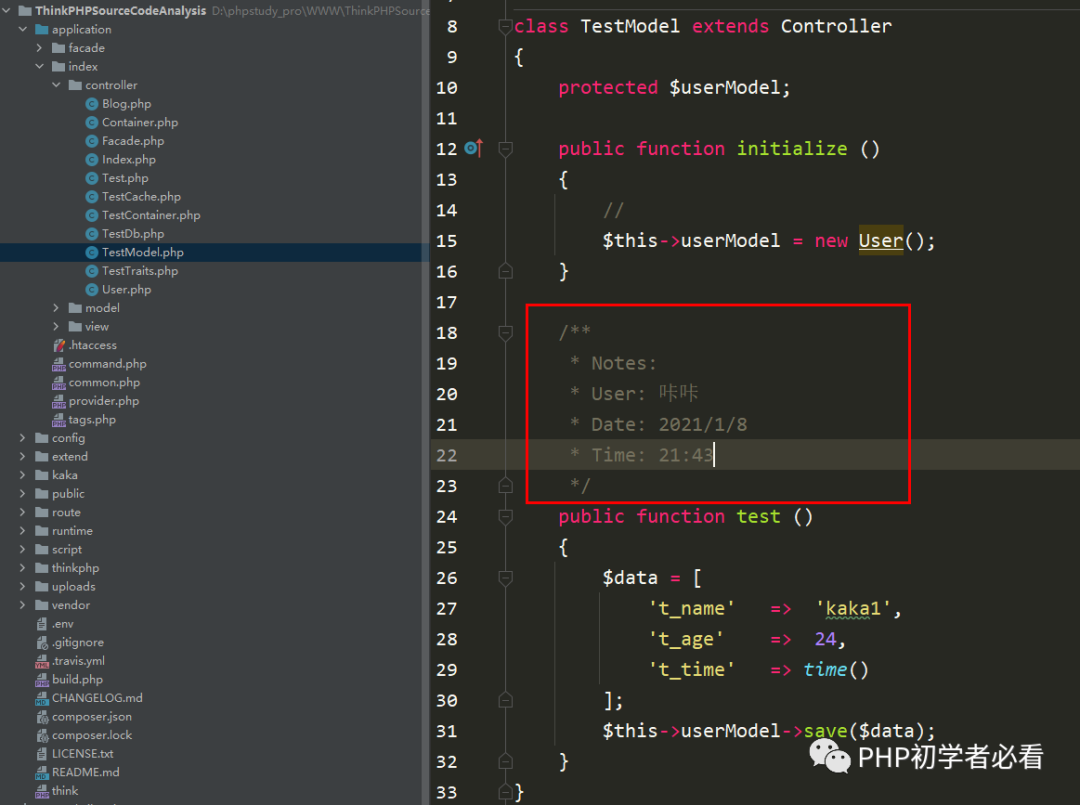1080x805 pixels.
Task: Expand the public folder
Action: pyautogui.click(x=23, y=494)
